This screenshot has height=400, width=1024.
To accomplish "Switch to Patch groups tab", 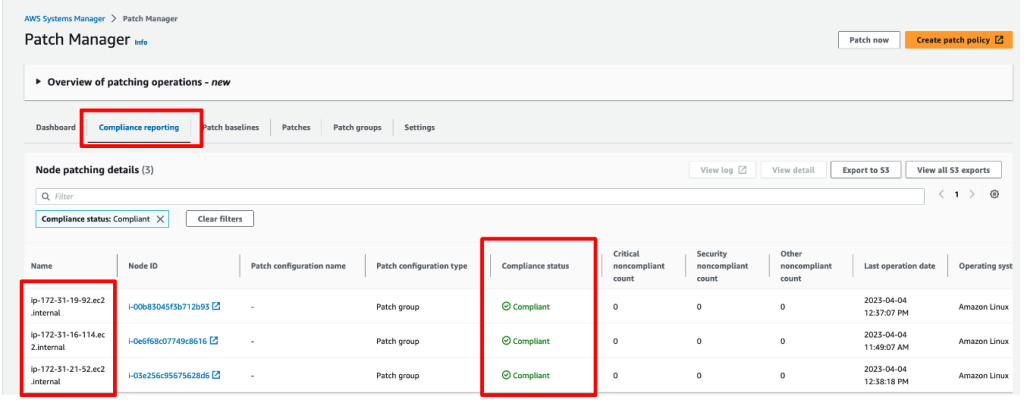I will pyautogui.click(x=357, y=127).
